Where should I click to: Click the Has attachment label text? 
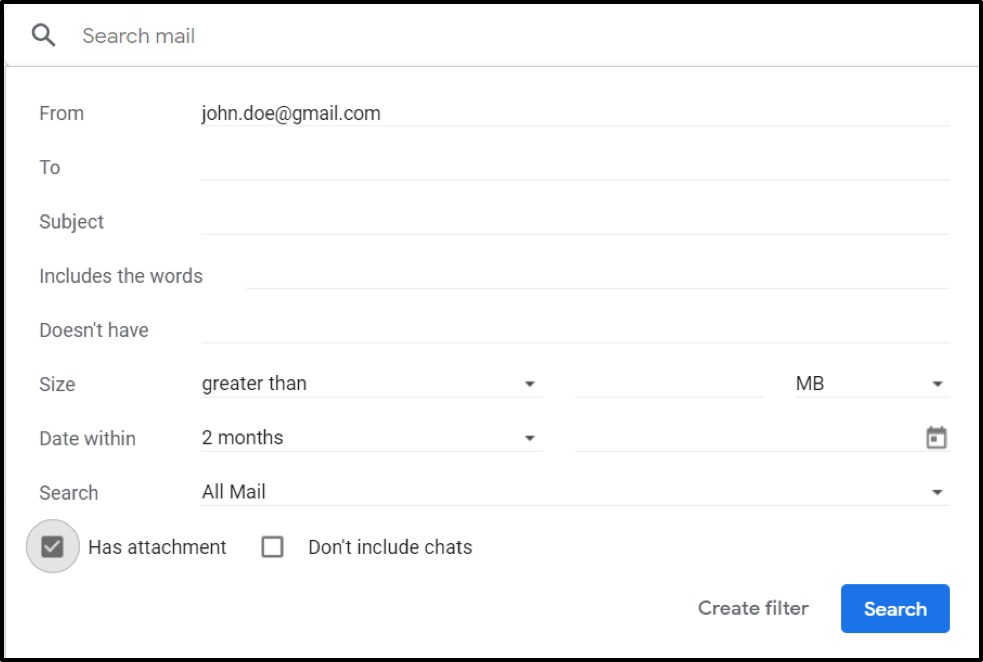pos(157,547)
